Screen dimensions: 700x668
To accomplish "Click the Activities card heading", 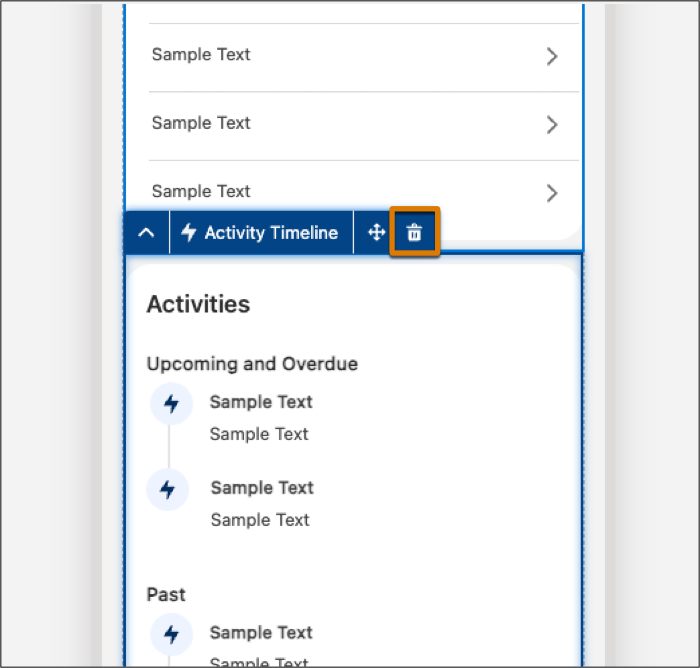I will pyautogui.click(x=198, y=304).
